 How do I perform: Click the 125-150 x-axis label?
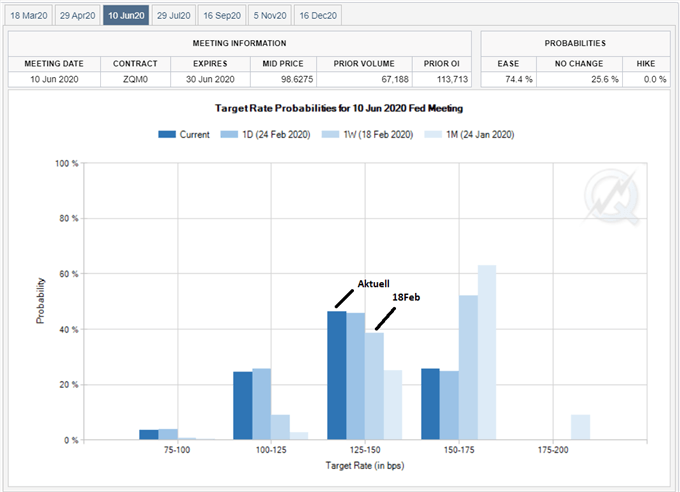point(365,450)
